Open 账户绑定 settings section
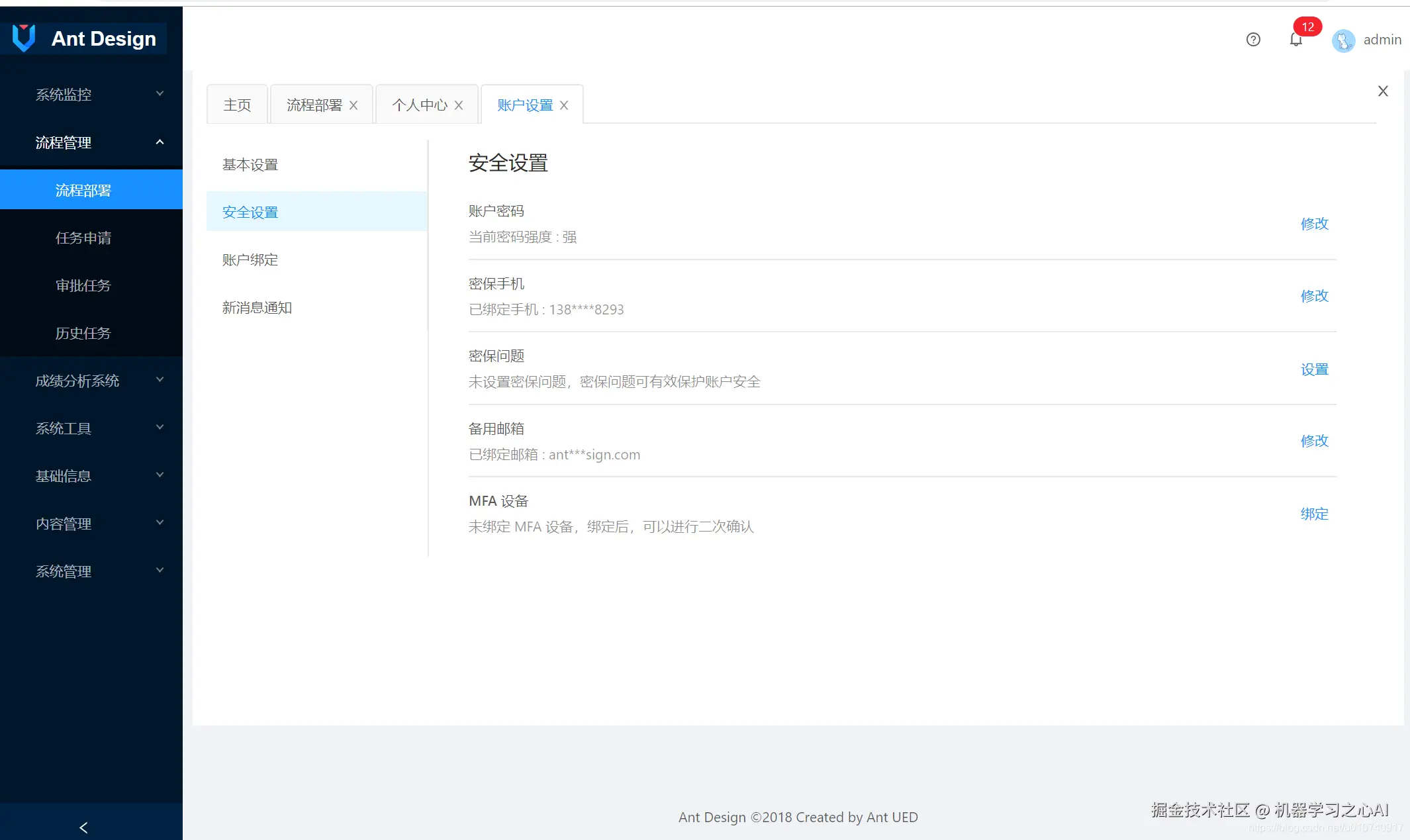1410x840 pixels. [x=250, y=260]
